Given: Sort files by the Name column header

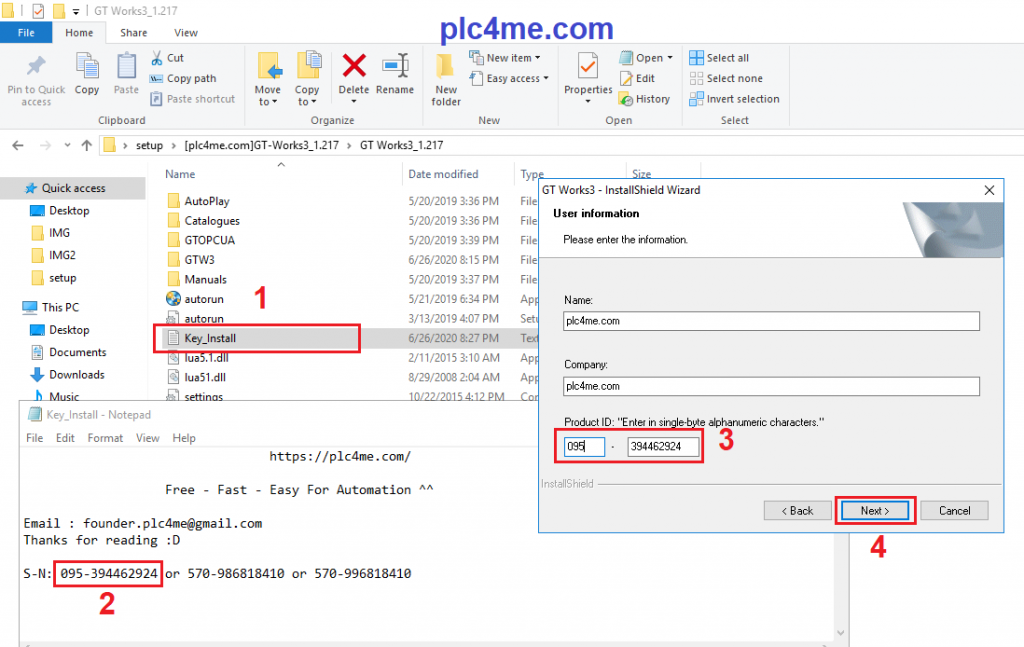Looking at the screenshot, I should [x=180, y=174].
